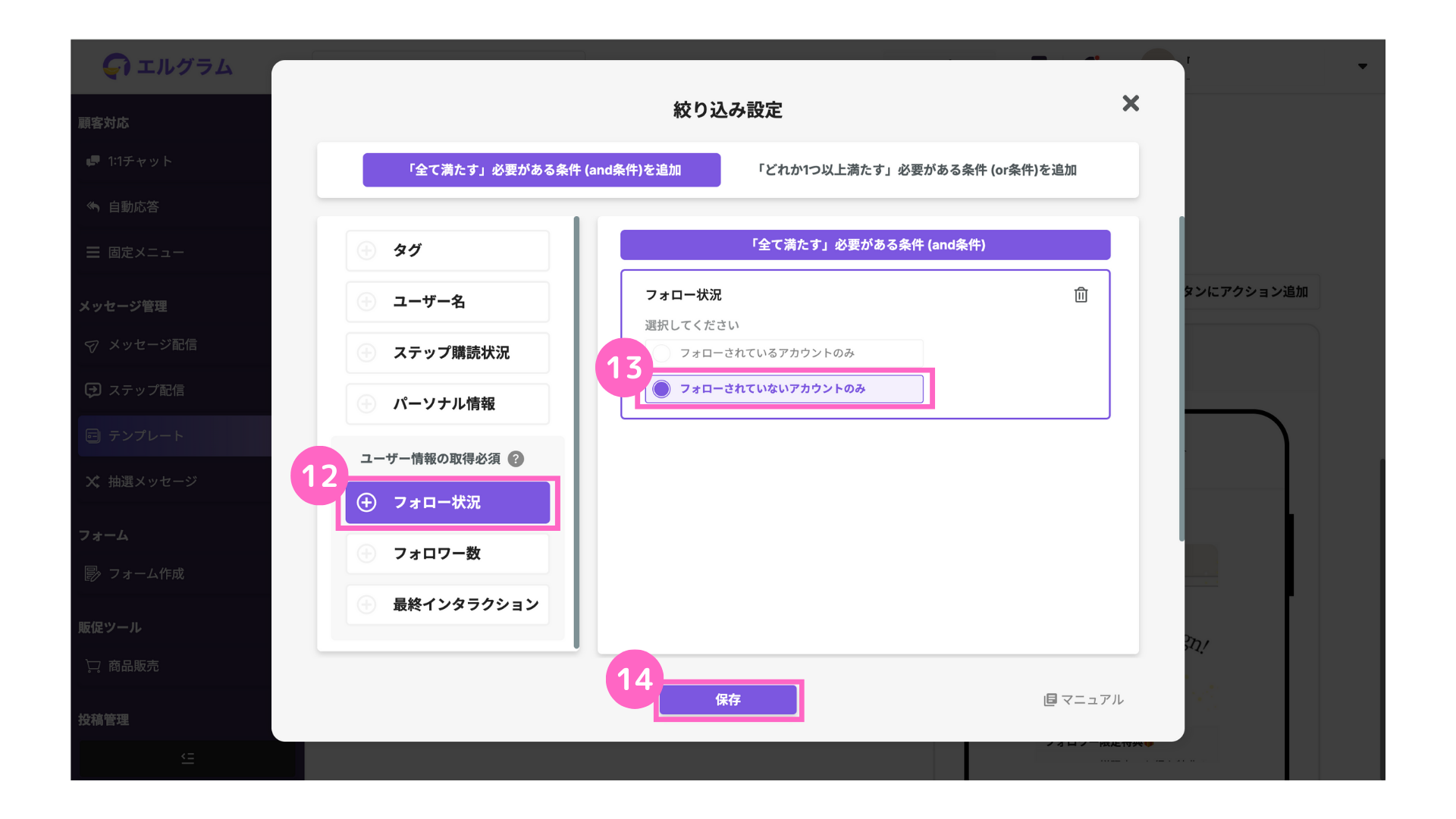Open 1:1チャット in the sidebar
Screen dimensions: 1456x819
(x=140, y=162)
